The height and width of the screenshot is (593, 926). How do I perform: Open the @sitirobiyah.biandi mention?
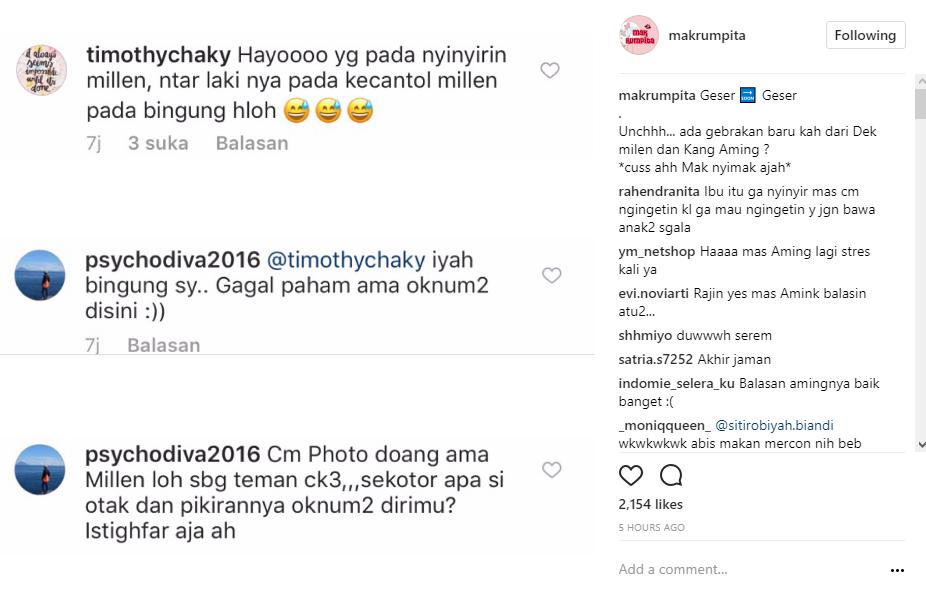coord(774,425)
